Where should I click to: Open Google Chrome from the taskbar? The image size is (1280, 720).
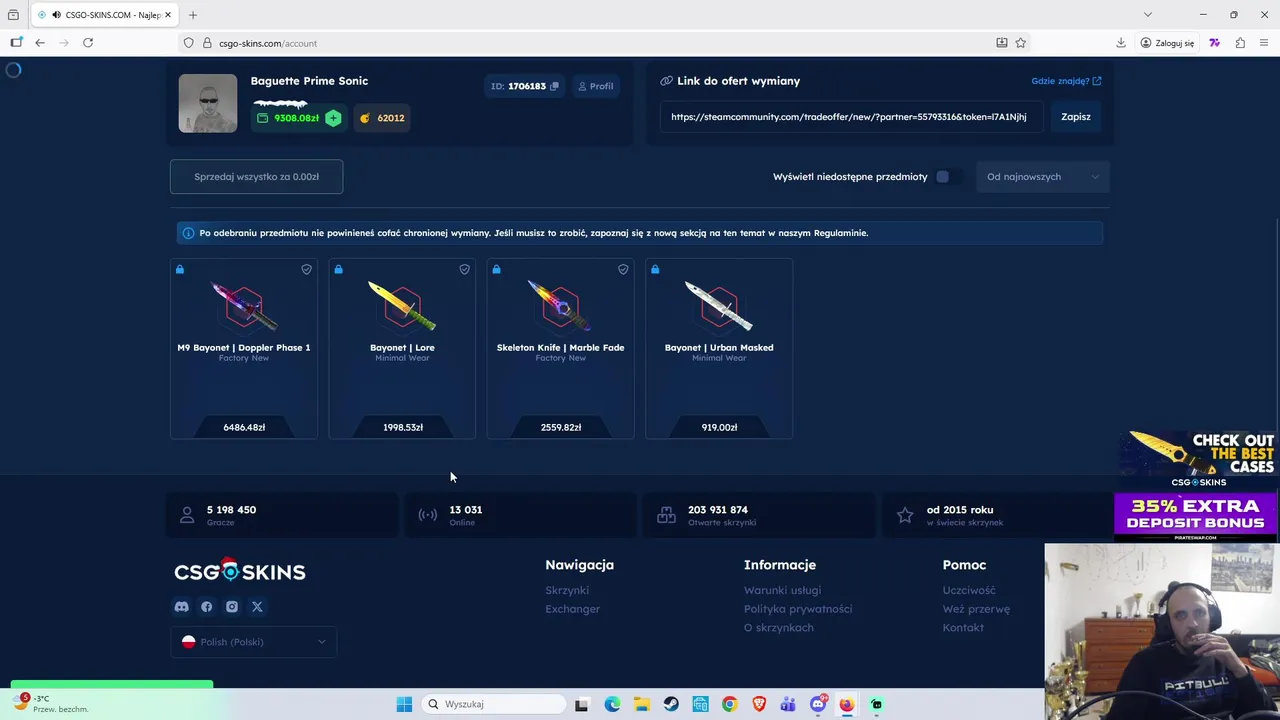click(x=730, y=704)
